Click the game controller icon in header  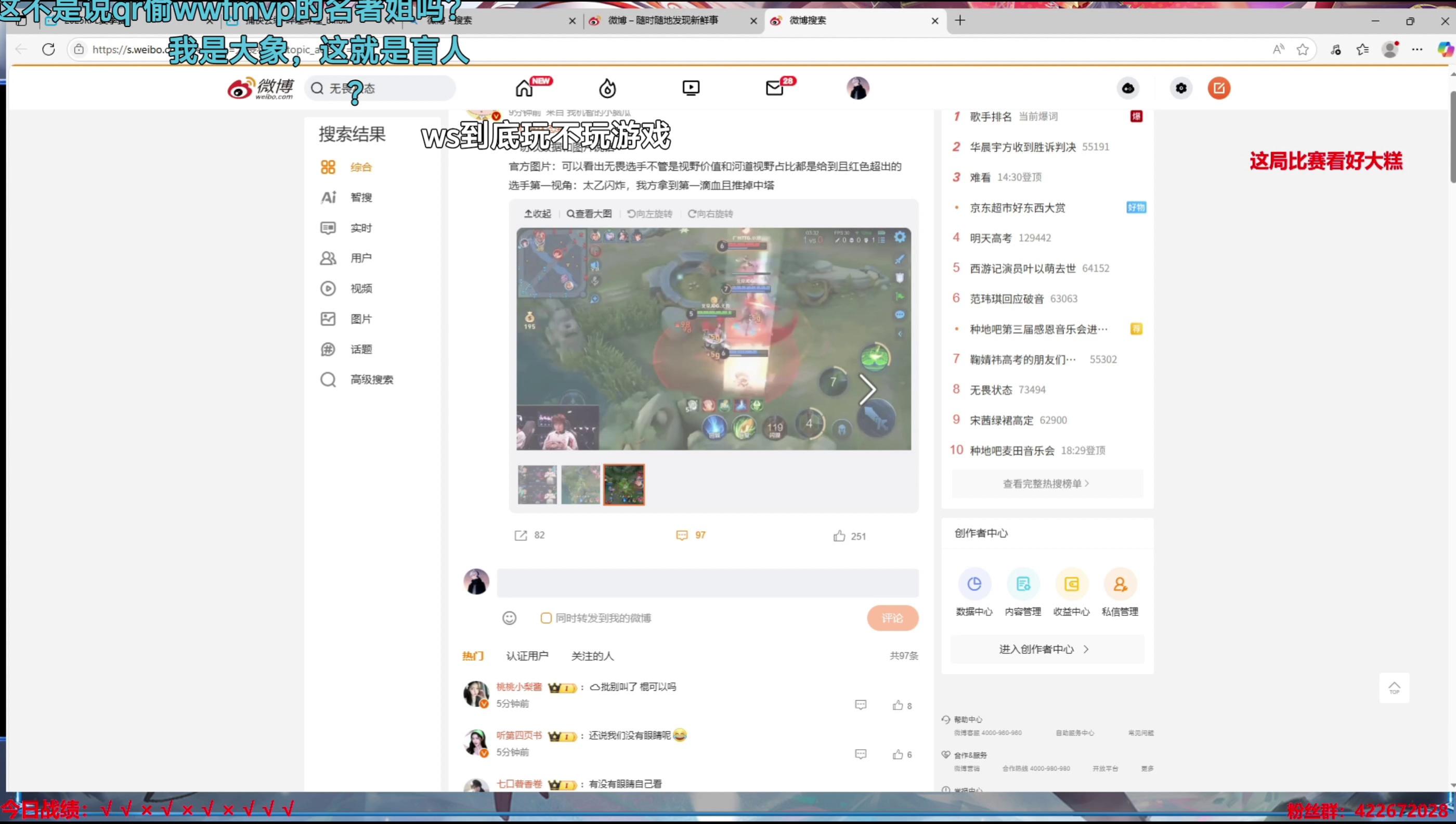pos(1128,88)
